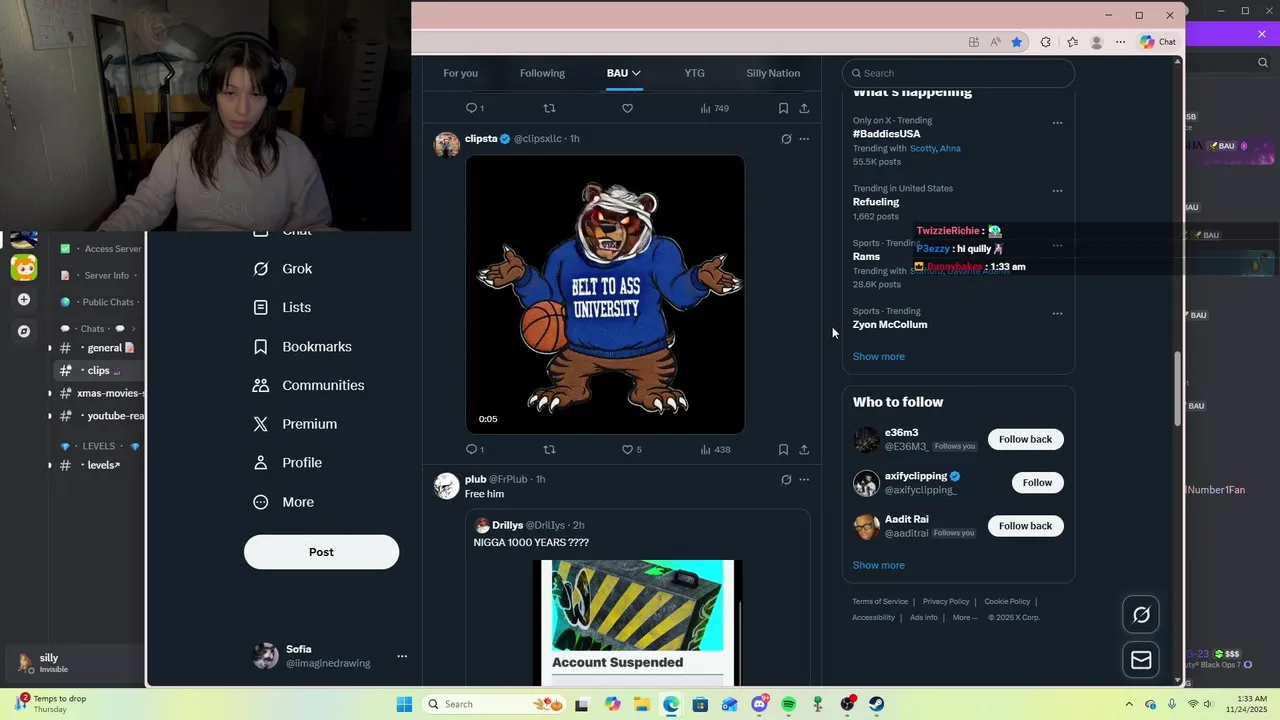Bookmark the top post with 749 views
This screenshot has height=720, width=1280.
783,108
